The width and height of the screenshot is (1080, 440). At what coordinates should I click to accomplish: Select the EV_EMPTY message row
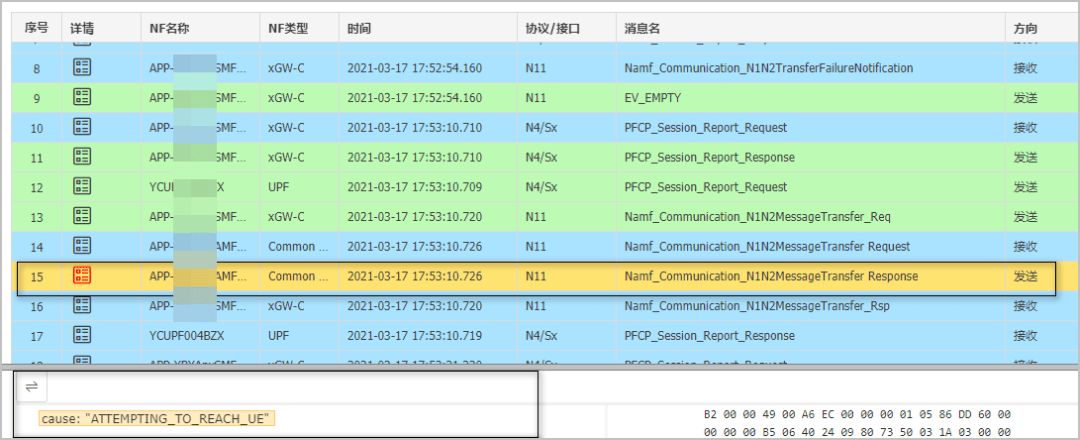point(652,98)
